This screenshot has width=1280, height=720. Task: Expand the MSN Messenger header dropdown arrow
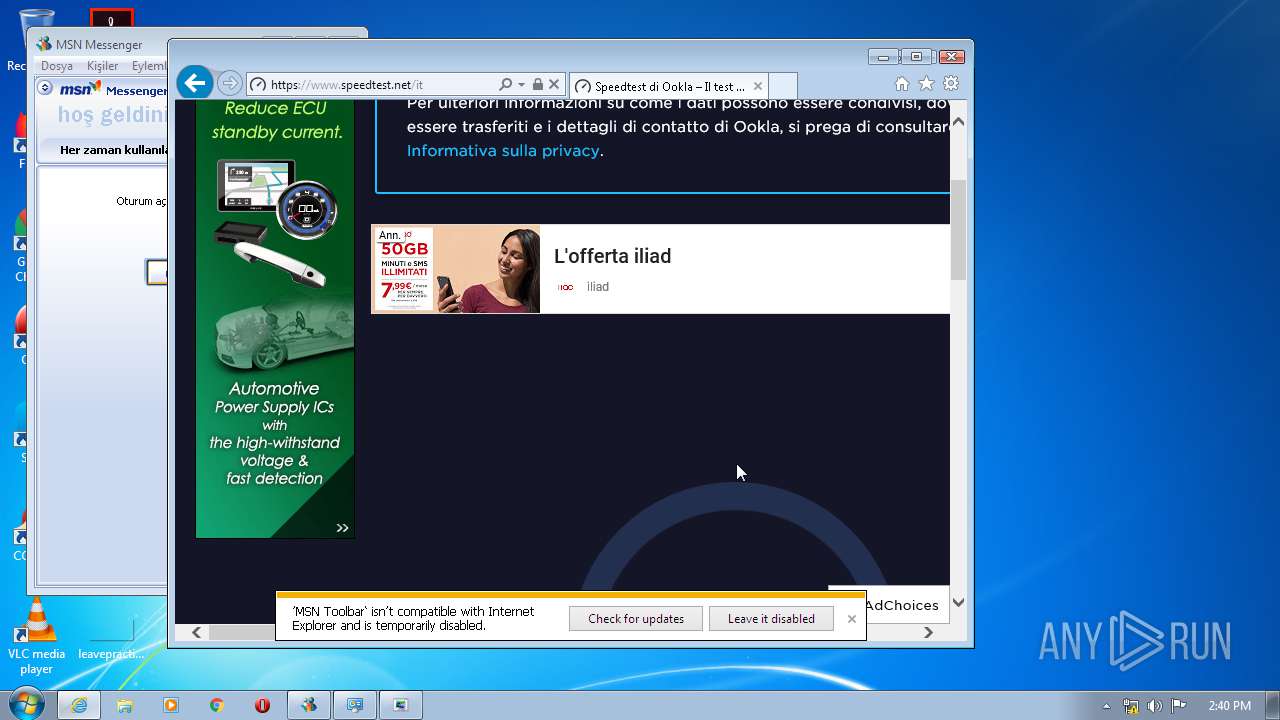[x=45, y=88]
